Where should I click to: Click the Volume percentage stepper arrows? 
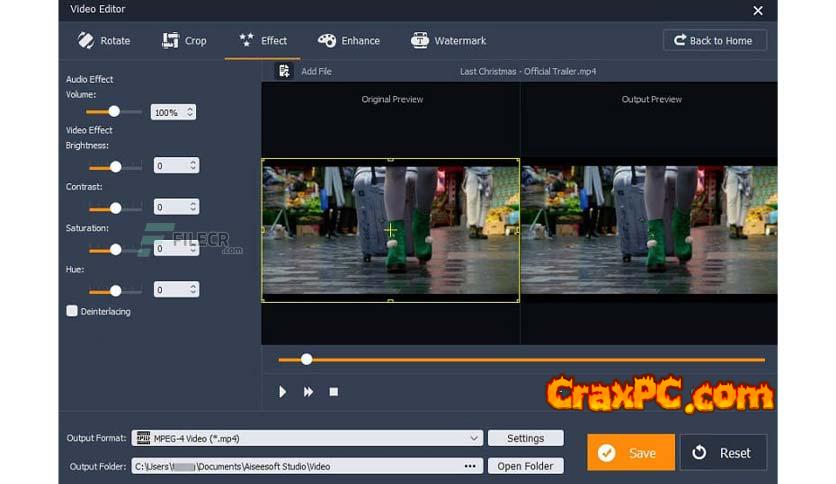click(x=190, y=113)
